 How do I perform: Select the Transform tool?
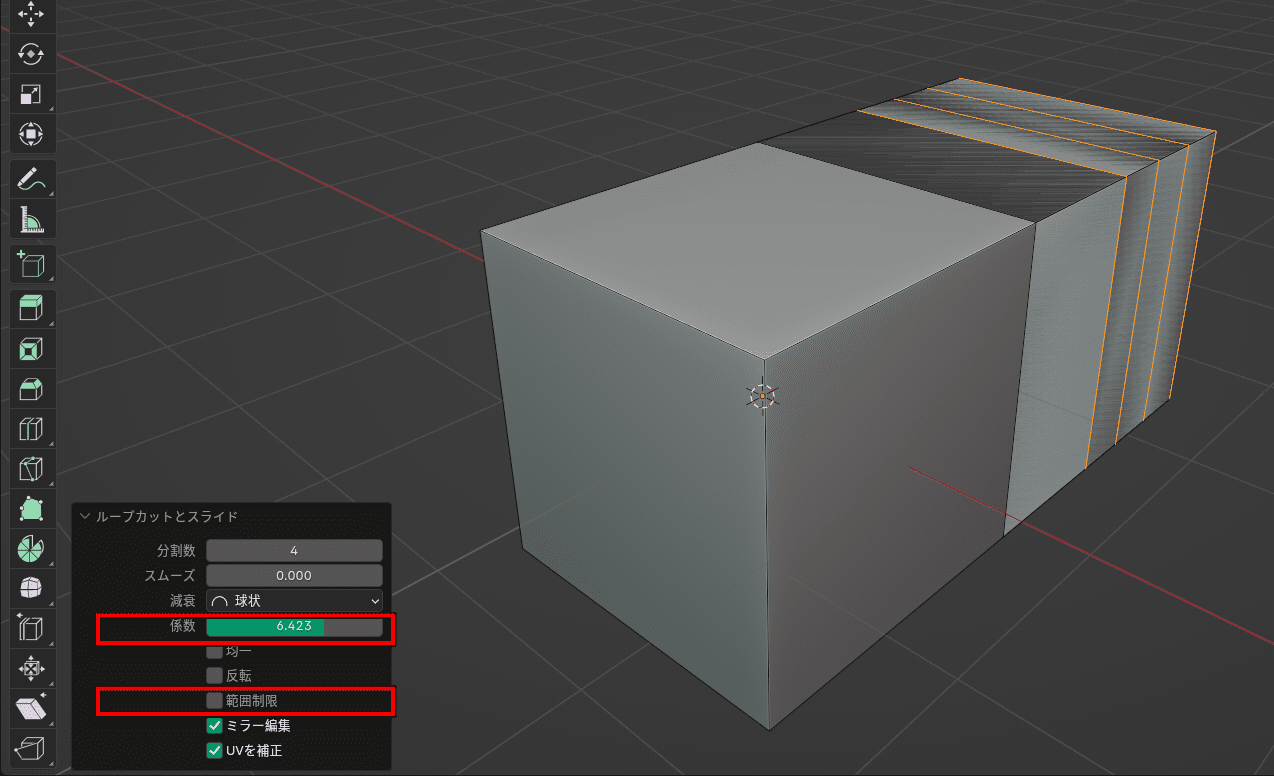tap(31, 134)
